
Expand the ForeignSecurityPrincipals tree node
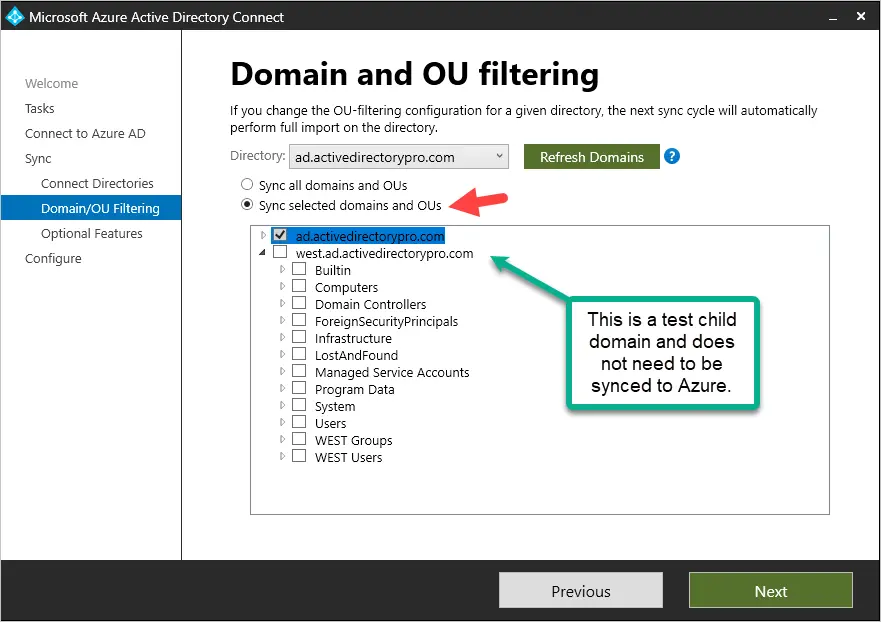[x=282, y=320]
